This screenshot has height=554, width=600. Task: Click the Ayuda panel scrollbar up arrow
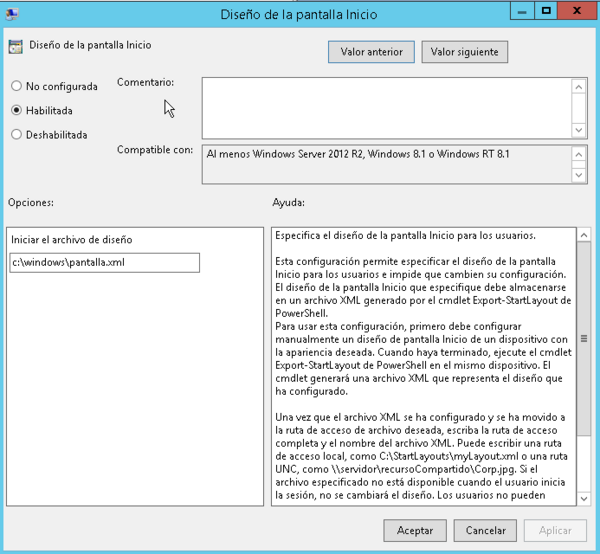584,236
